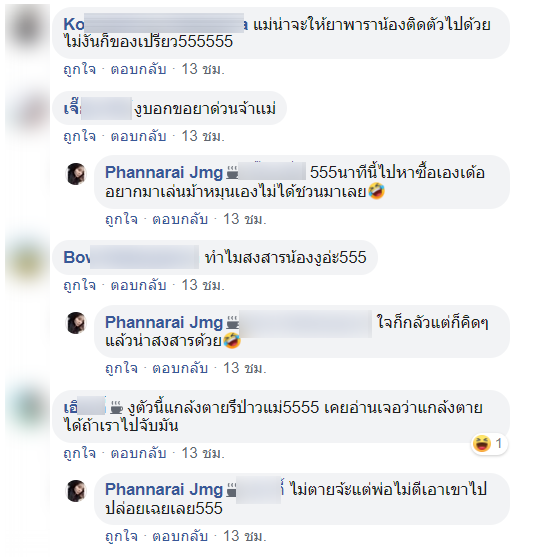Click the coffee cup badge in first reply
The height and width of the screenshot is (557, 545).
pyautogui.click(x=232, y=173)
